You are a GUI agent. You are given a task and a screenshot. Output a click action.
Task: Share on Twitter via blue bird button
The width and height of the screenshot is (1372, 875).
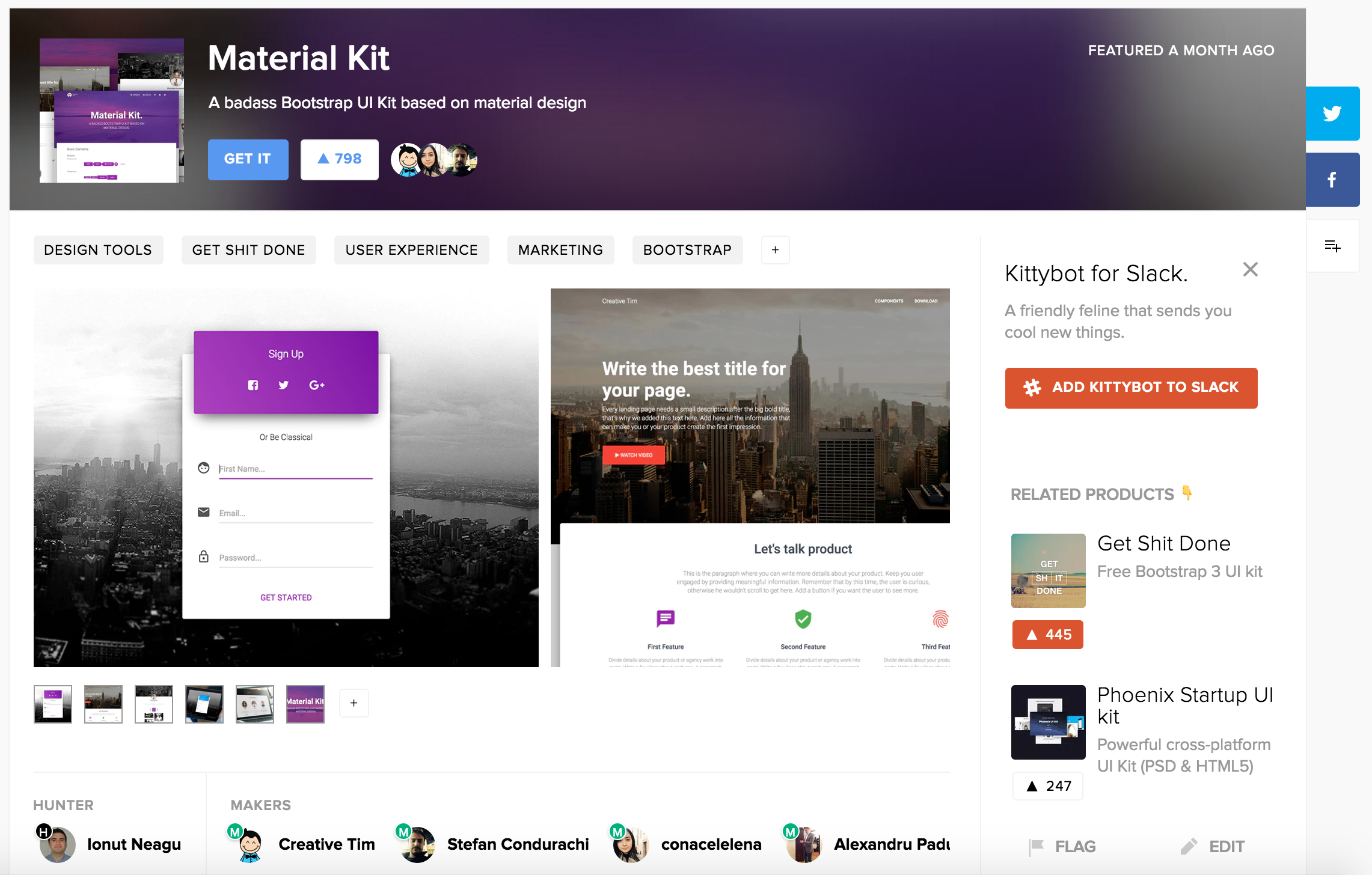[1332, 114]
